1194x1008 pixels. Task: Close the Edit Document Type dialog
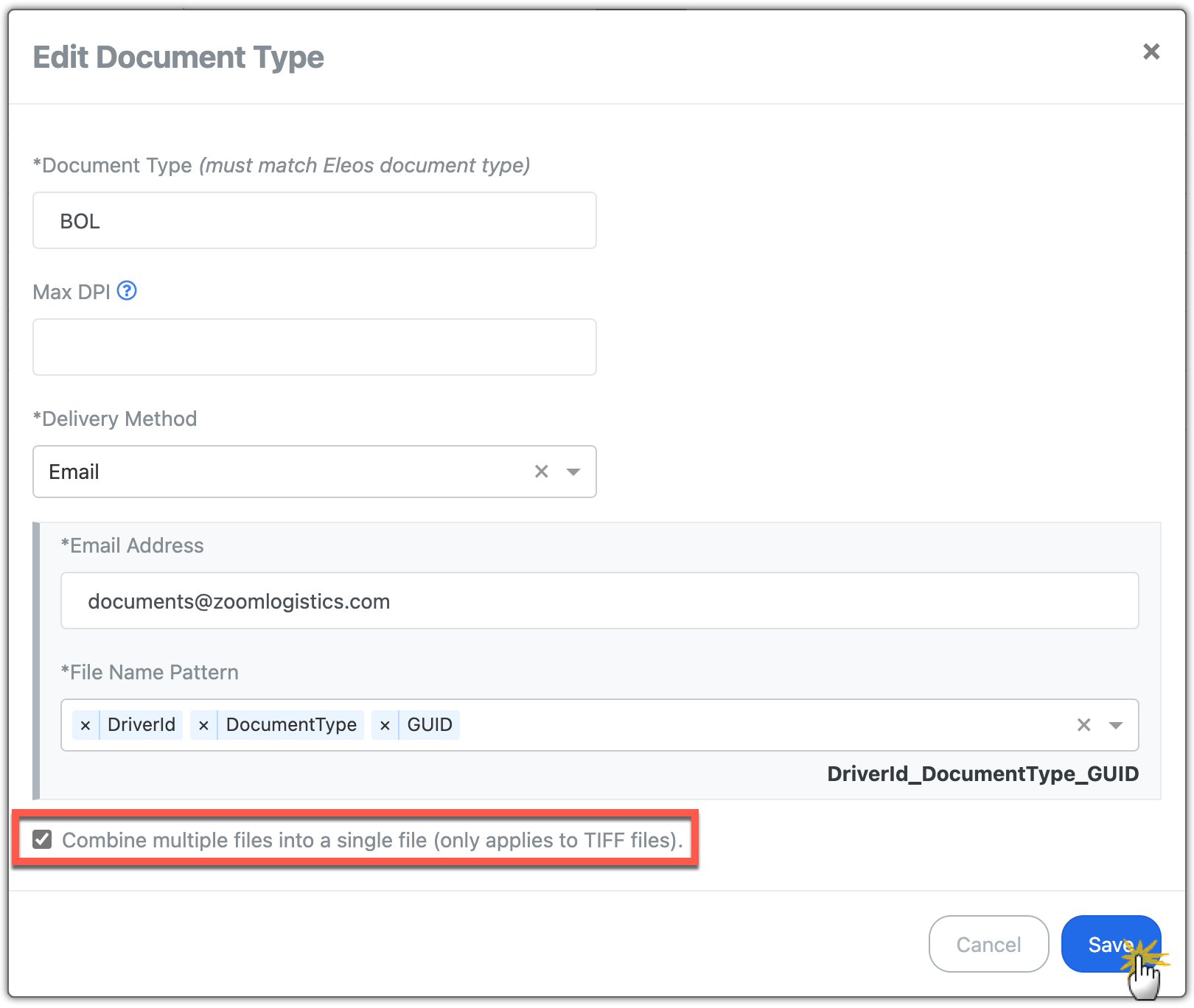pos(1151,52)
